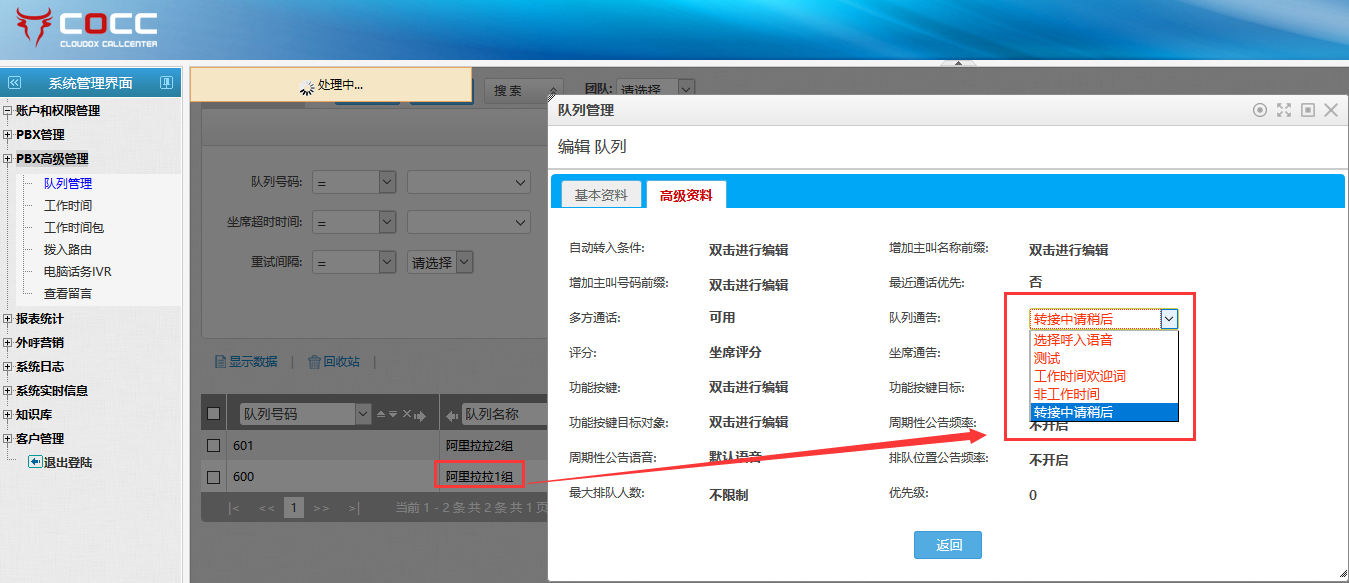This screenshot has height=583, width=1349.
Task: Click the trash icon next to 回收站
Action: (x=314, y=362)
